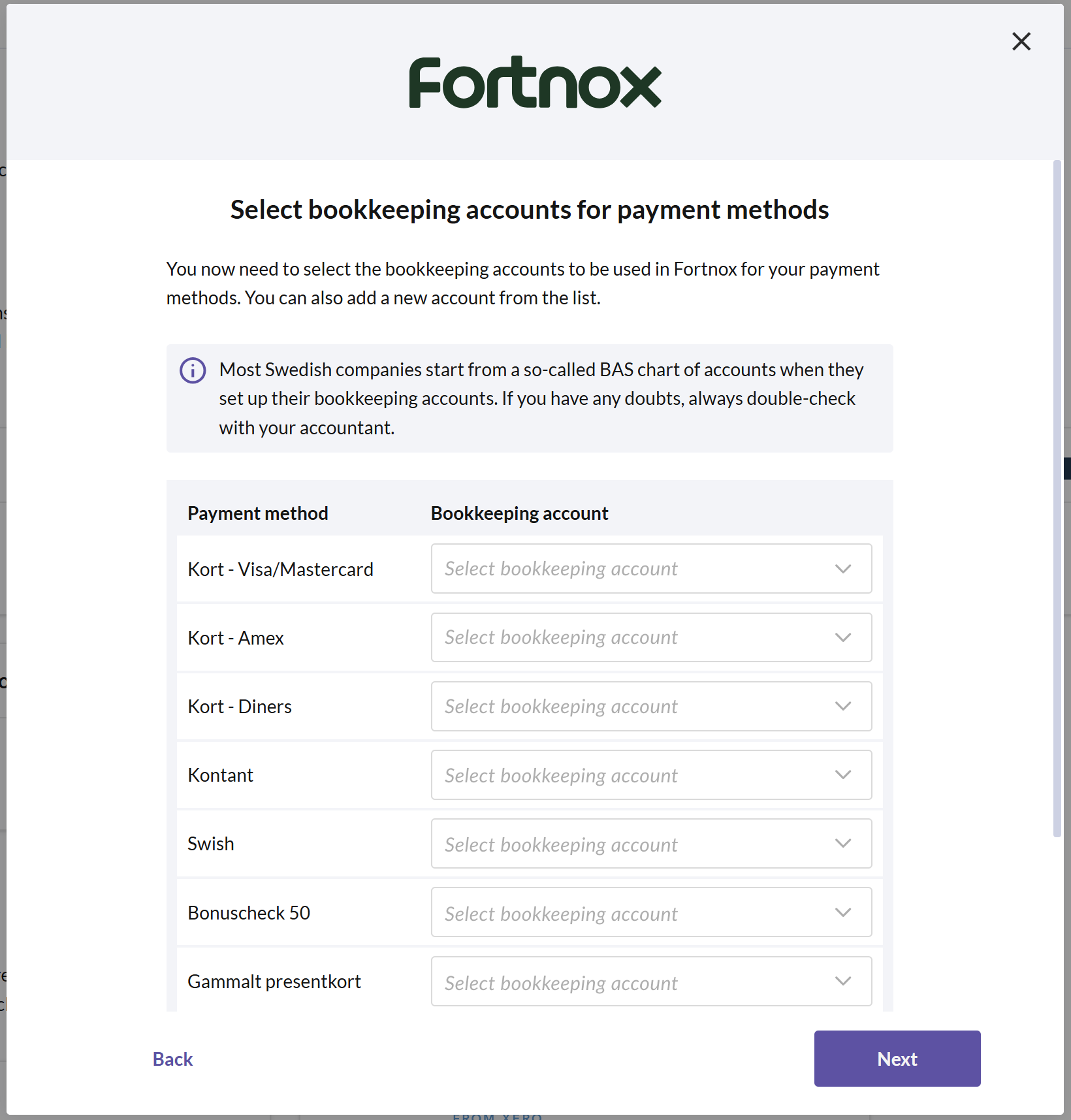Click the info circle icon in the BAS notice

click(193, 370)
